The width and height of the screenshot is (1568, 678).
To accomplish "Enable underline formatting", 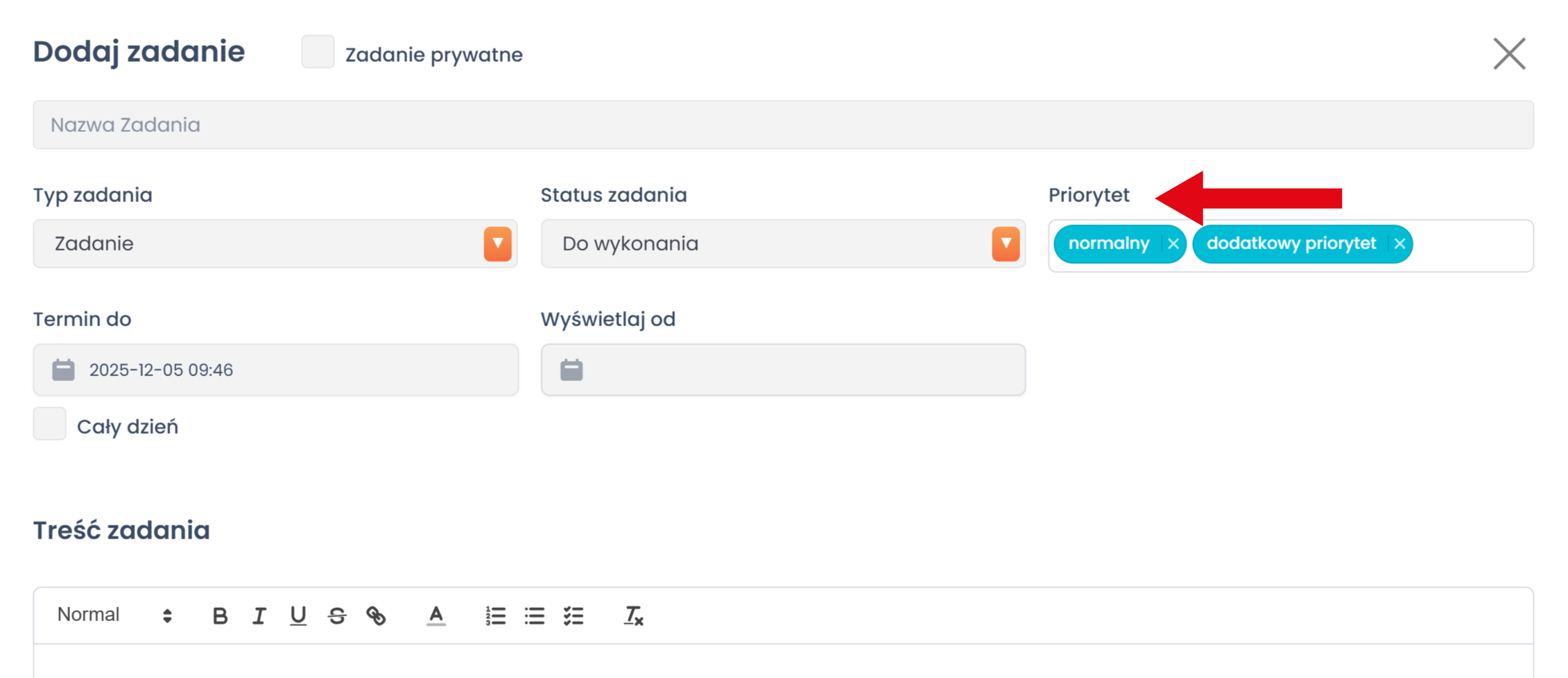I will 298,616.
